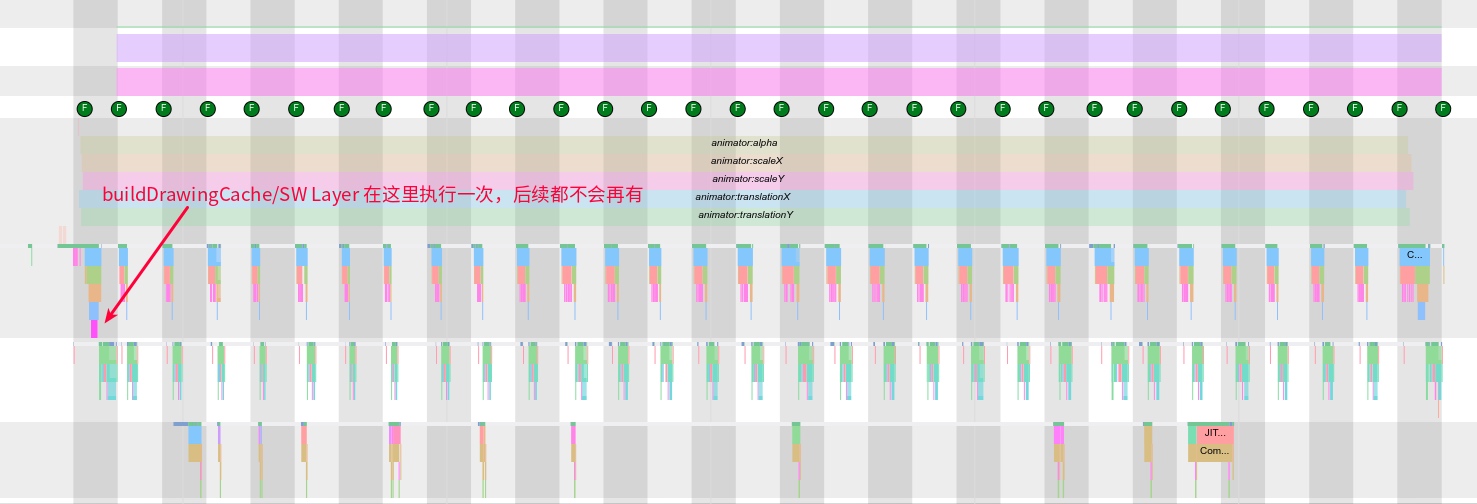Click the thin green line at very top
The height and width of the screenshot is (504, 1477).
pyautogui.click(x=778, y=27)
